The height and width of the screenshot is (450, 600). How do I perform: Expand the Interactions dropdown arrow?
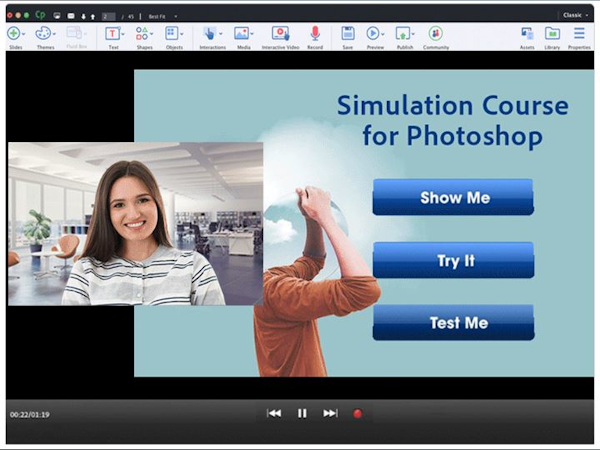click(221, 34)
